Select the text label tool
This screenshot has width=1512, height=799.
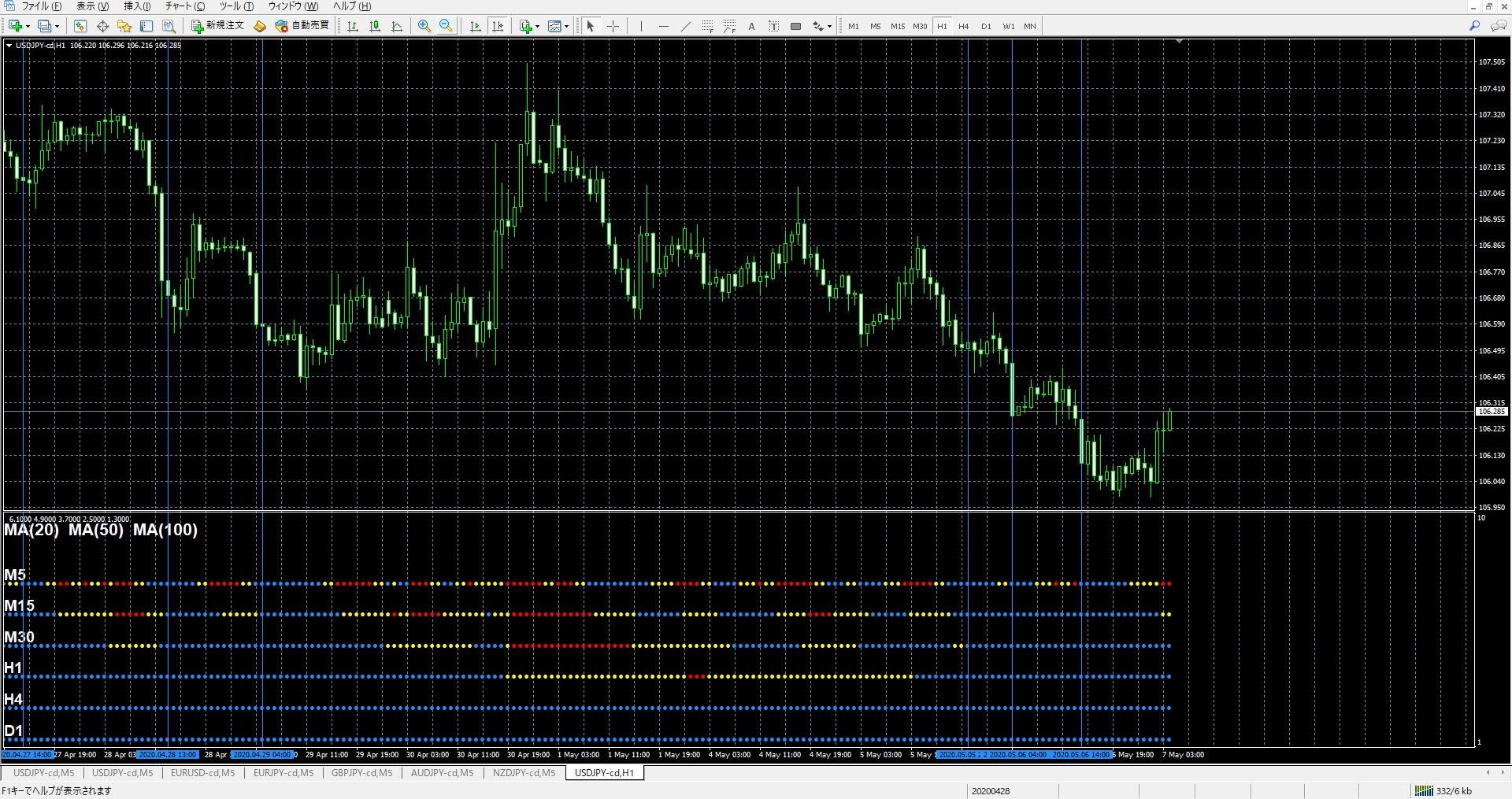[x=773, y=26]
